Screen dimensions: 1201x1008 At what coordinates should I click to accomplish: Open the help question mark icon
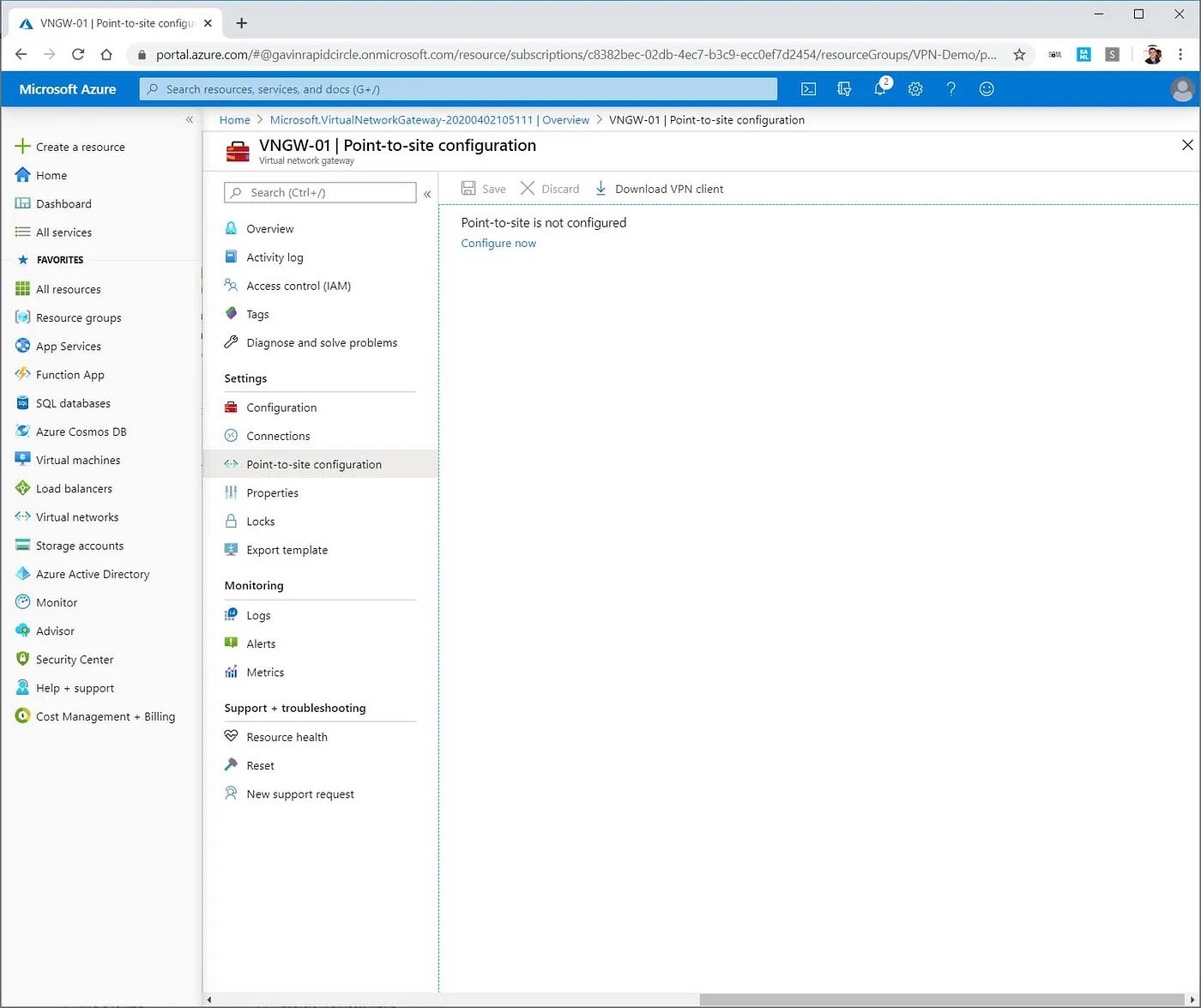coord(951,89)
